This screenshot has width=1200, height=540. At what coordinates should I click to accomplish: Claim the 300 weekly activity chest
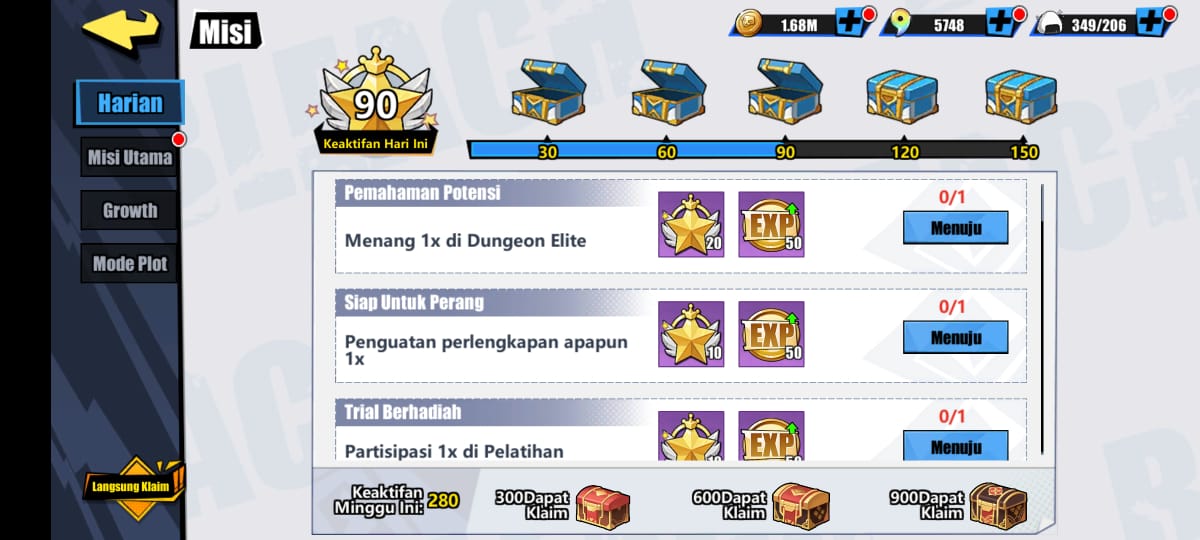pos(602,504)
